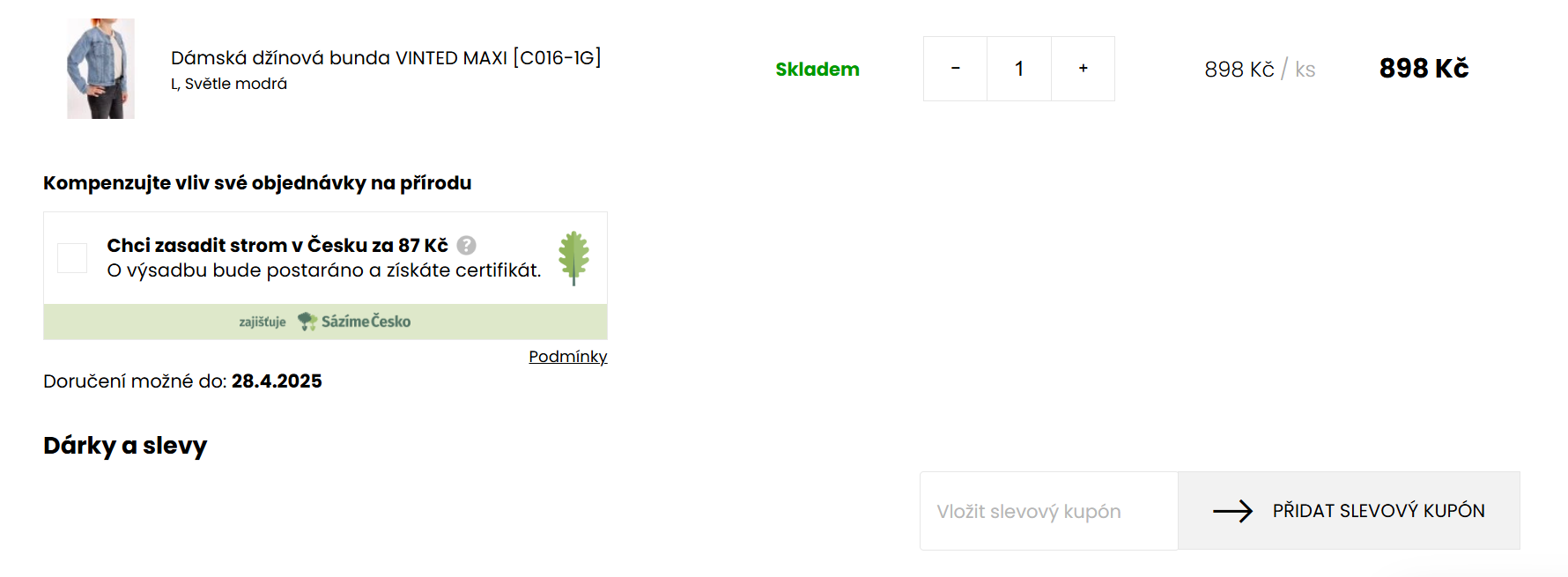Click the arrow icon on the coupon button
1568x577 pixels.
pyautogui.click(x=1232, y=511)
